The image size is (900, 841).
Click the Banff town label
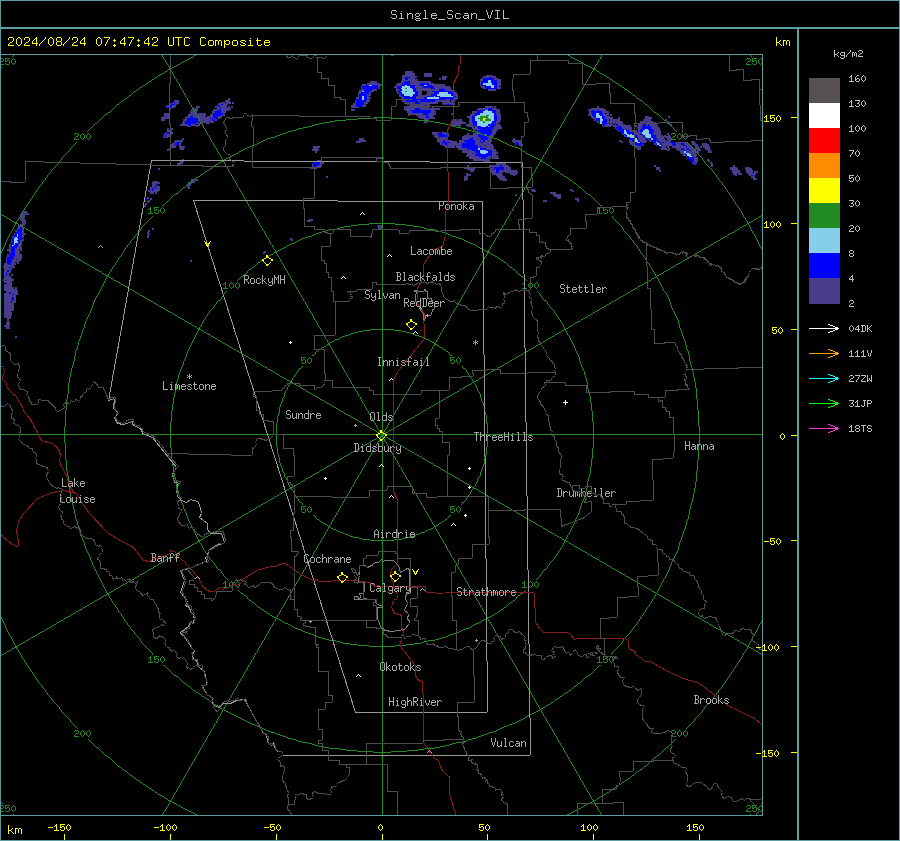click(x=165, y=557)
